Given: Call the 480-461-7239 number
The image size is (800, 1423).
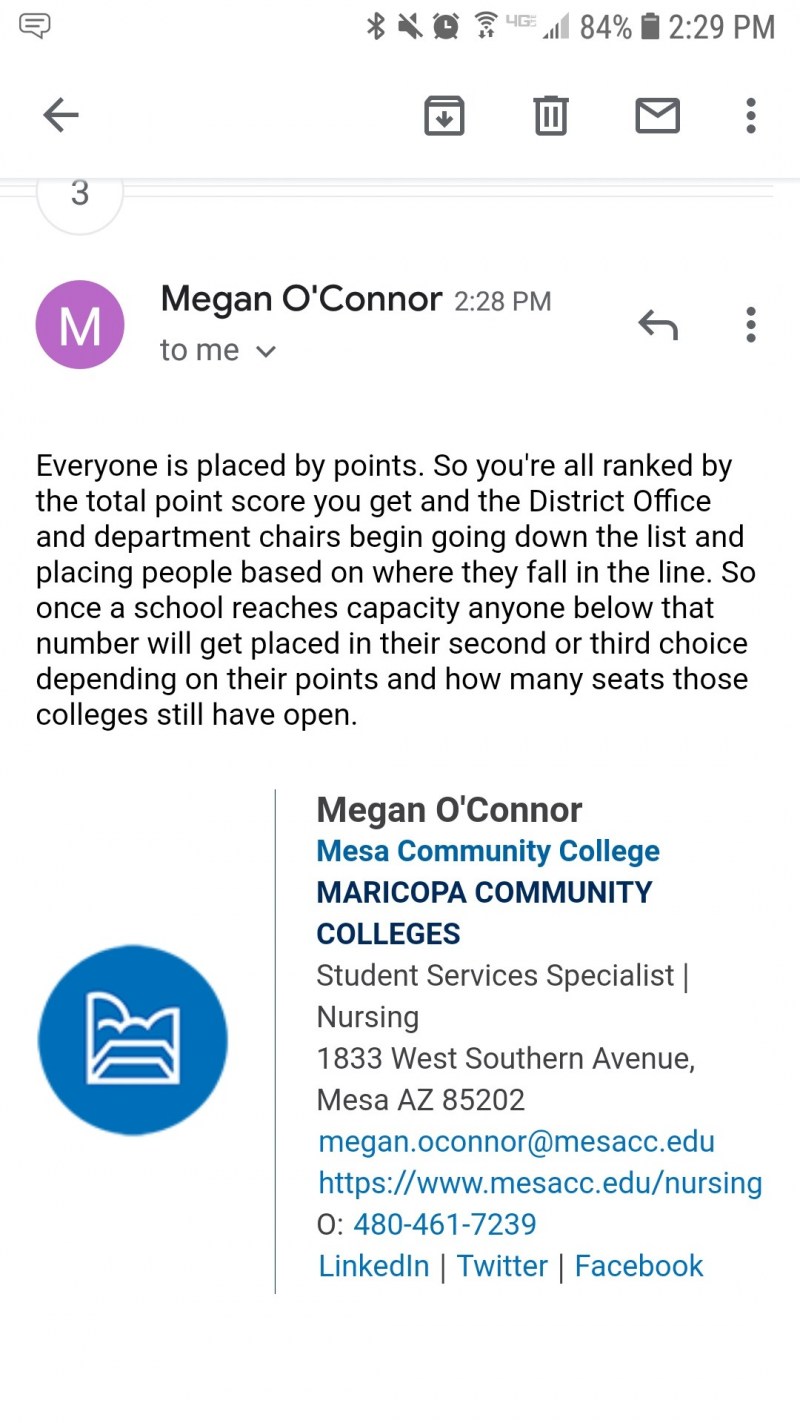Looking at the screenshot, I should tap(468, 1223).
